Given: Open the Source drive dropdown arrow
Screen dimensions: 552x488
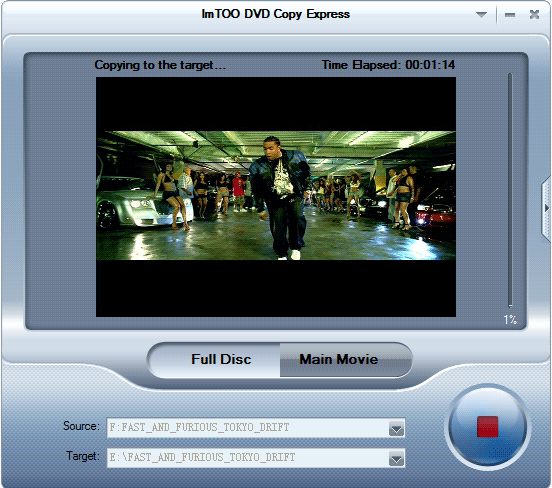Looking at the screenshot, I should [x=396, y=429].
